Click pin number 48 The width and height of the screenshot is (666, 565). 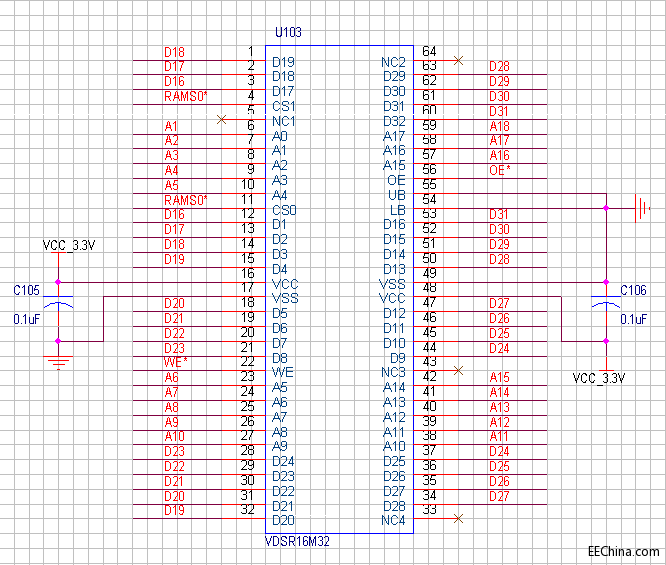point(429,288)
